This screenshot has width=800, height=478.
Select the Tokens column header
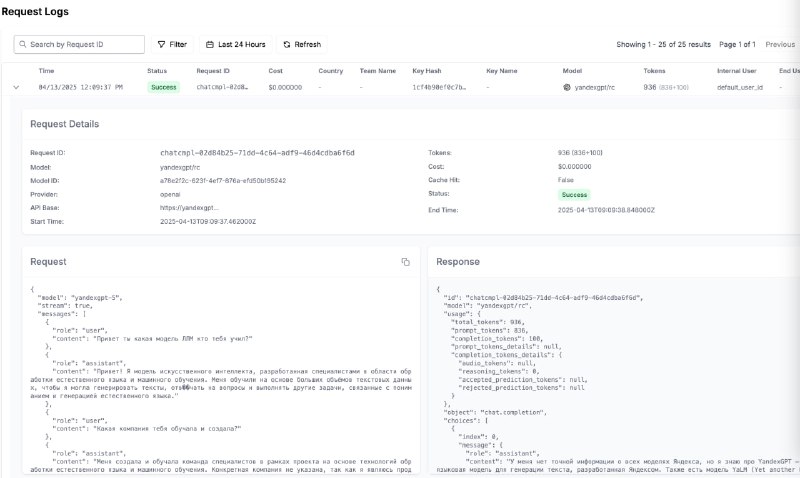pos(654,71)
